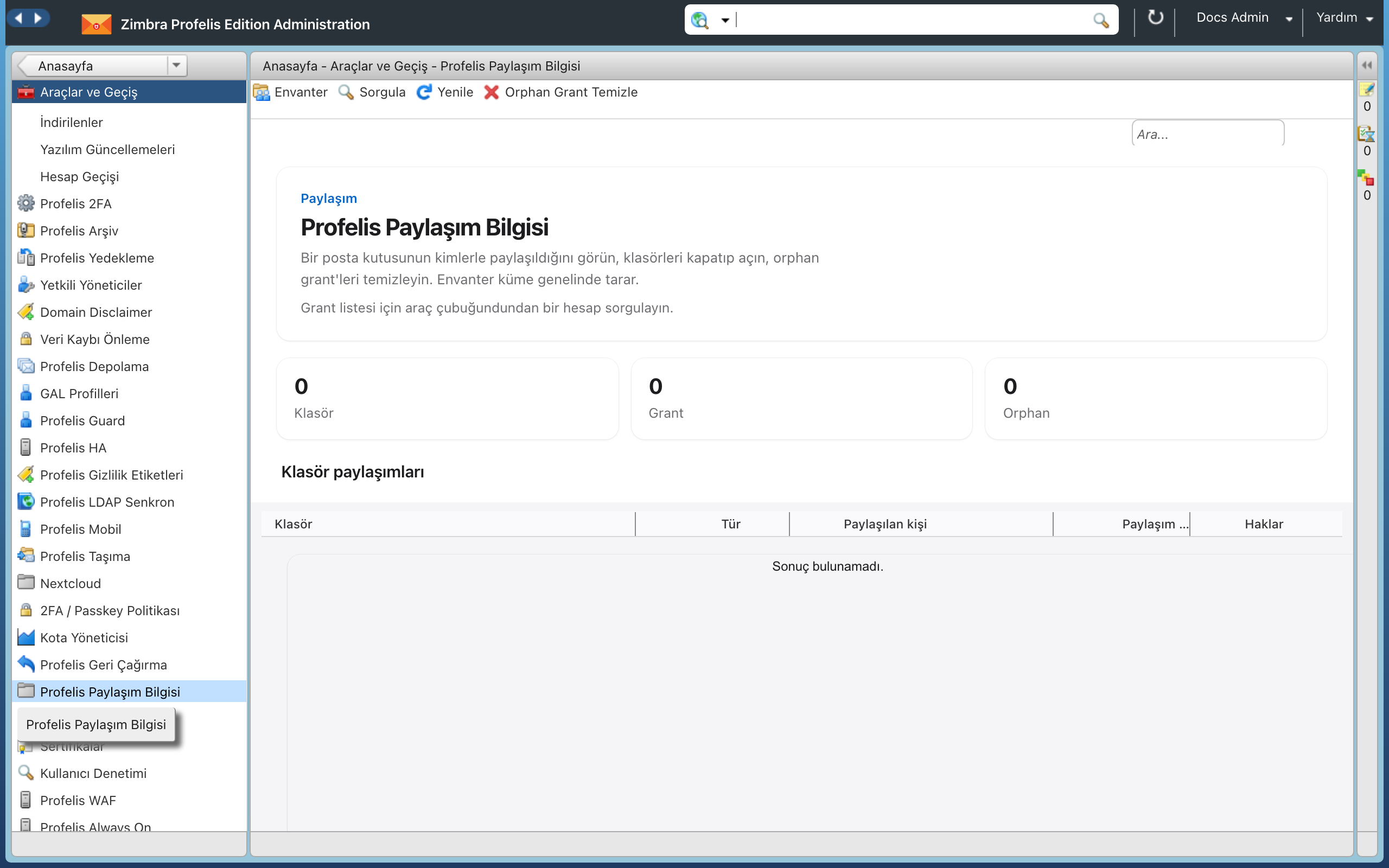Click the Profelis Arşiv icon

26,230
